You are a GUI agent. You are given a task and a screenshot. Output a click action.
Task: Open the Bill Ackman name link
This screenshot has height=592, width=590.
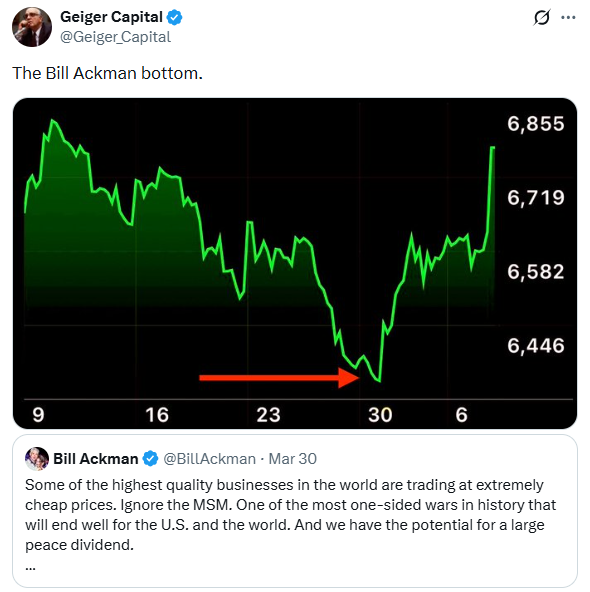pyautogui.click(x=96, y=459)
